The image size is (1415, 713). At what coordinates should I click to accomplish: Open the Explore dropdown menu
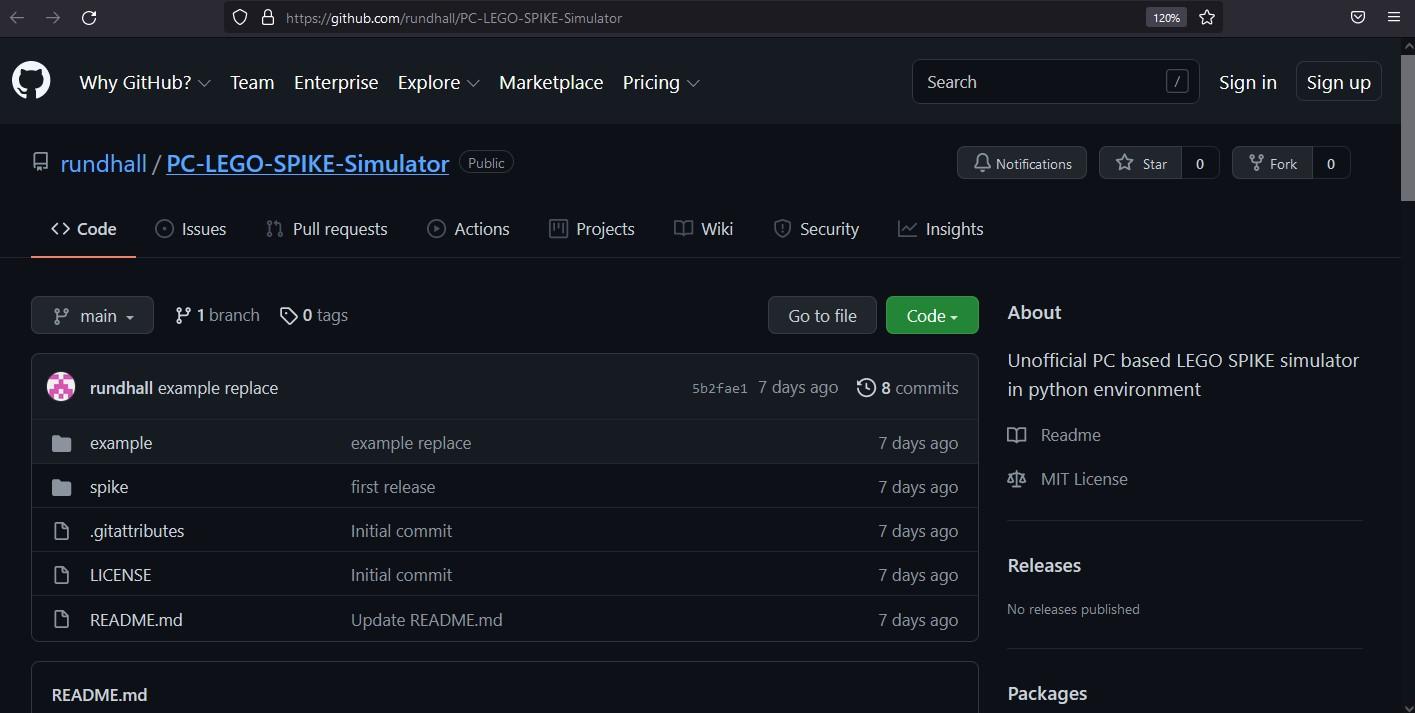[x=439, y=83]
